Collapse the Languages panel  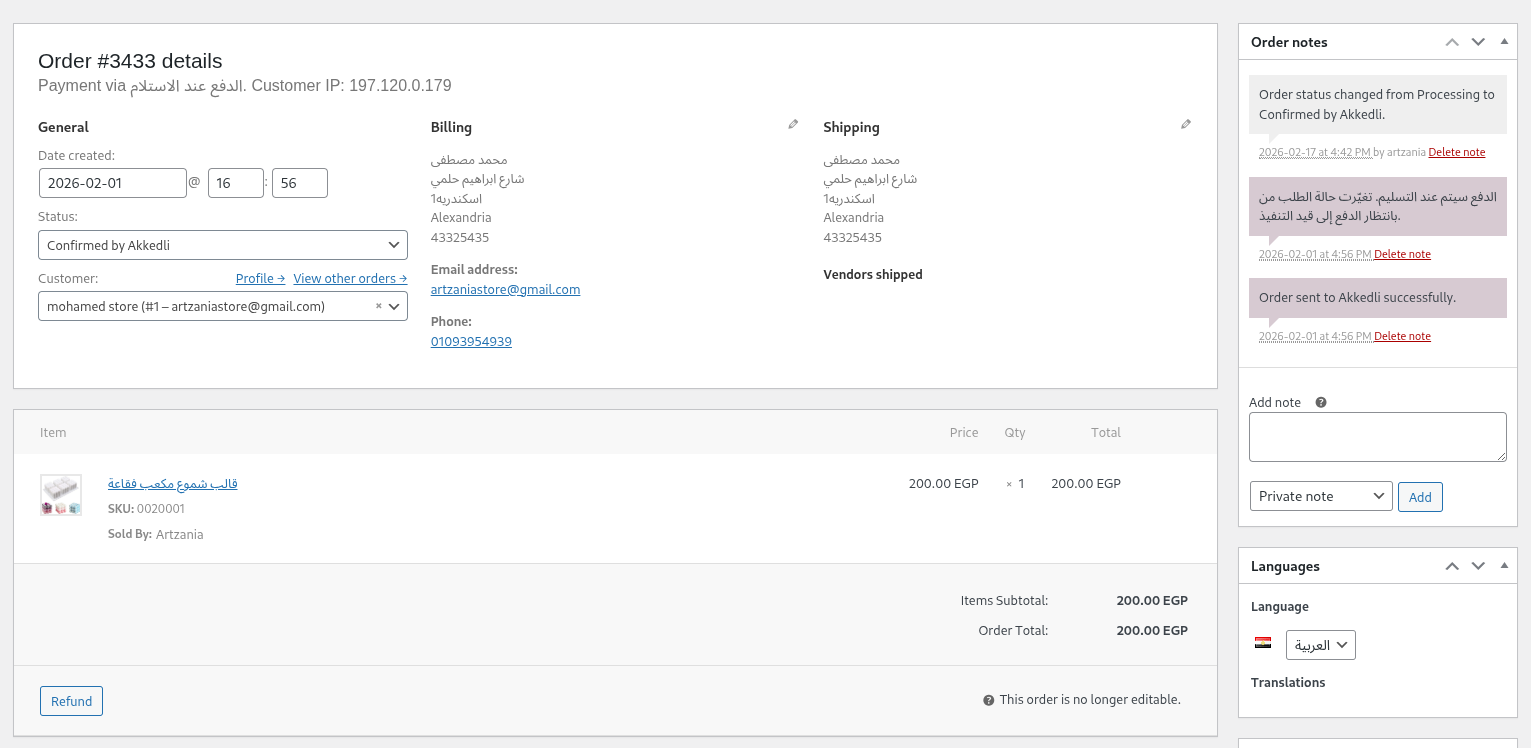[x=1504, y=565]
